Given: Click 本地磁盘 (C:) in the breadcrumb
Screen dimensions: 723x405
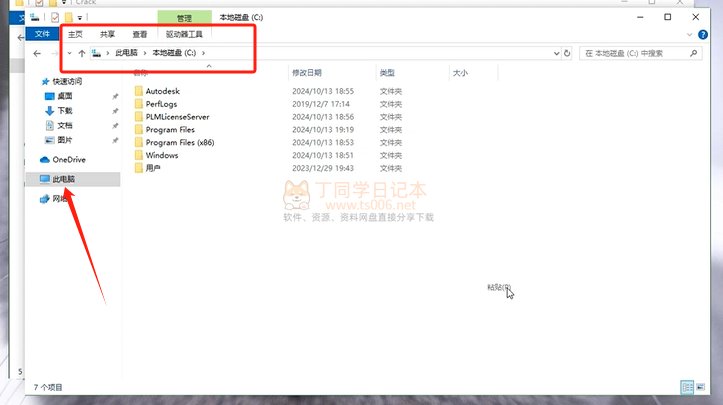Looking at the screenshot, I should 174,53.
